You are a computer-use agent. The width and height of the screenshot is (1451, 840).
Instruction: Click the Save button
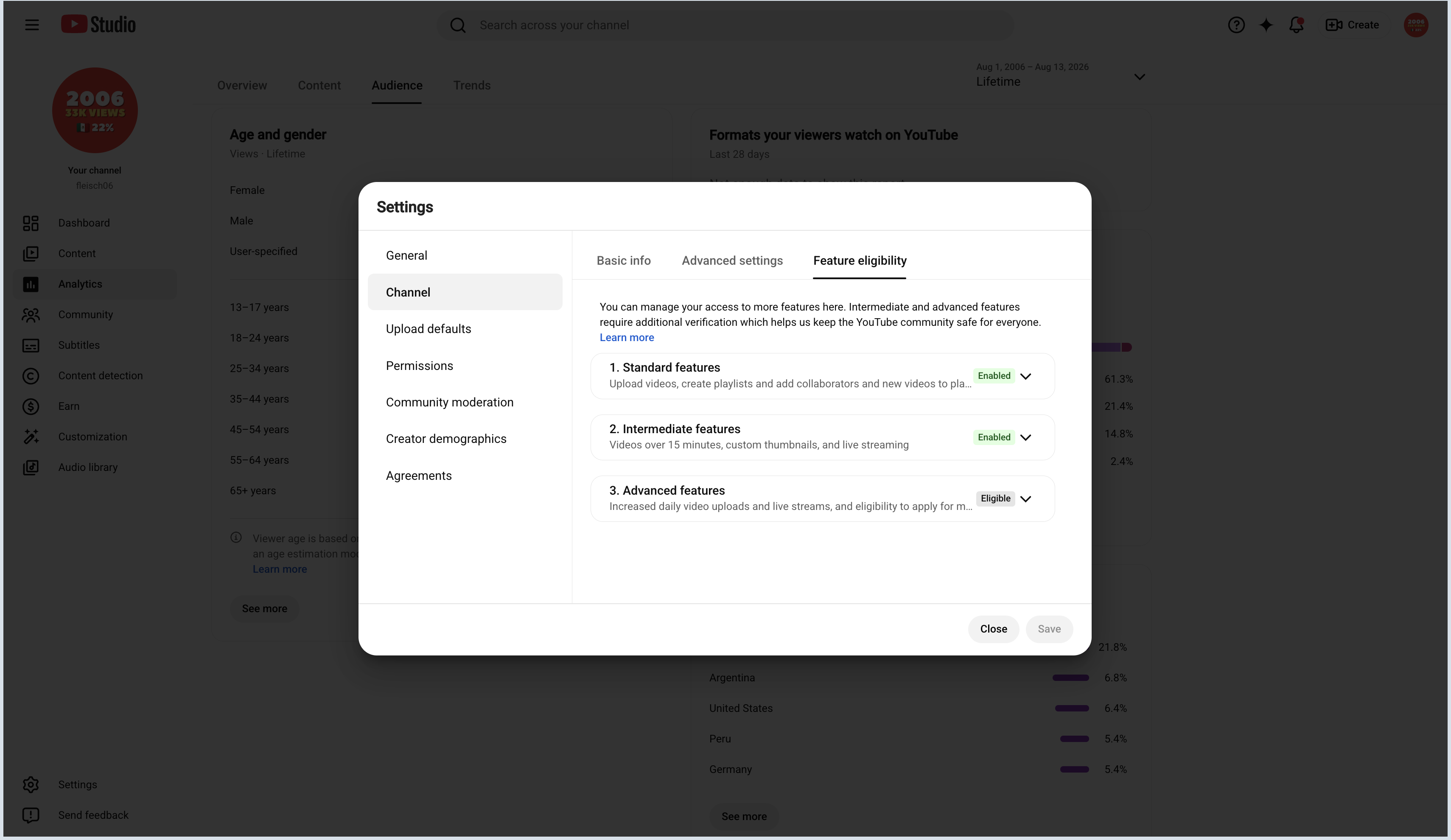(1049, 629)
